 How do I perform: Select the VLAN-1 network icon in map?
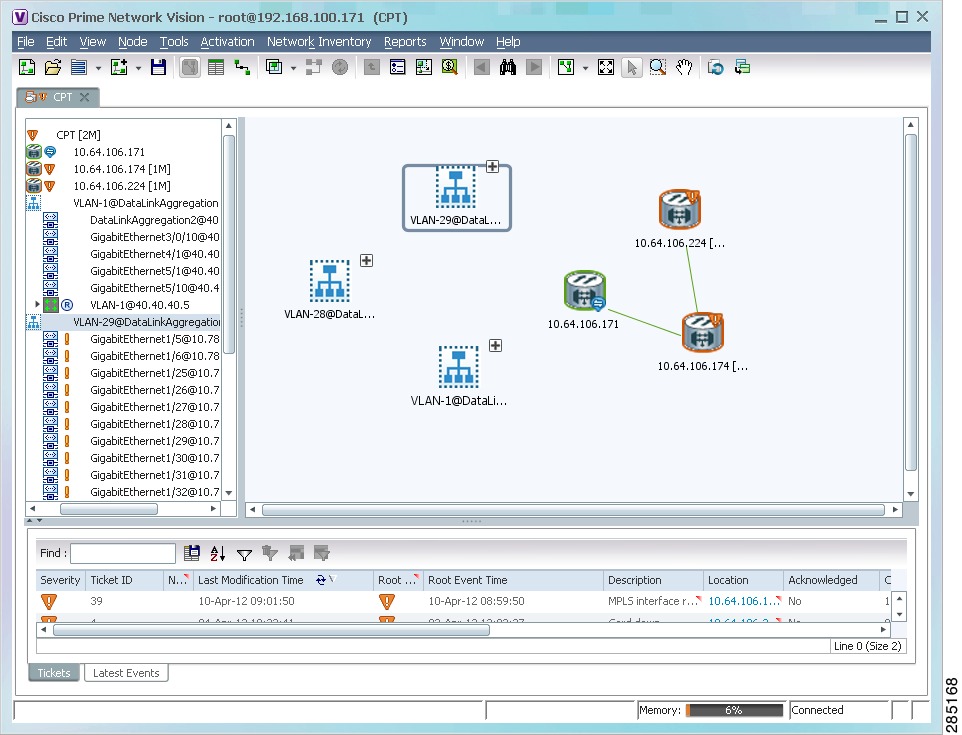(458, 366)
